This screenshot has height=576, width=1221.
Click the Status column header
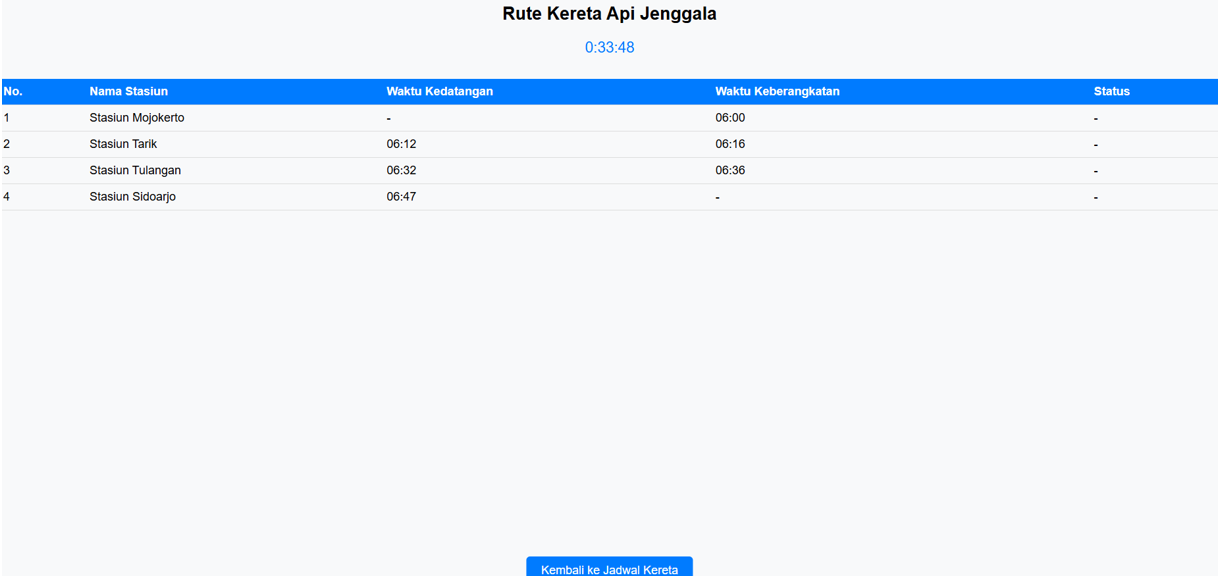(1111, 91)
